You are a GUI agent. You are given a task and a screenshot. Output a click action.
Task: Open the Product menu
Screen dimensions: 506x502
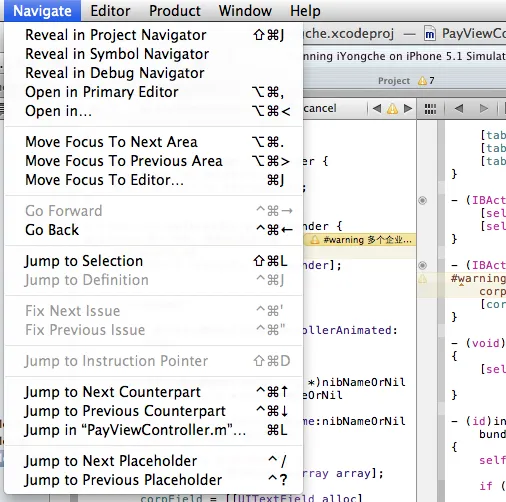(x=175, y=11)
